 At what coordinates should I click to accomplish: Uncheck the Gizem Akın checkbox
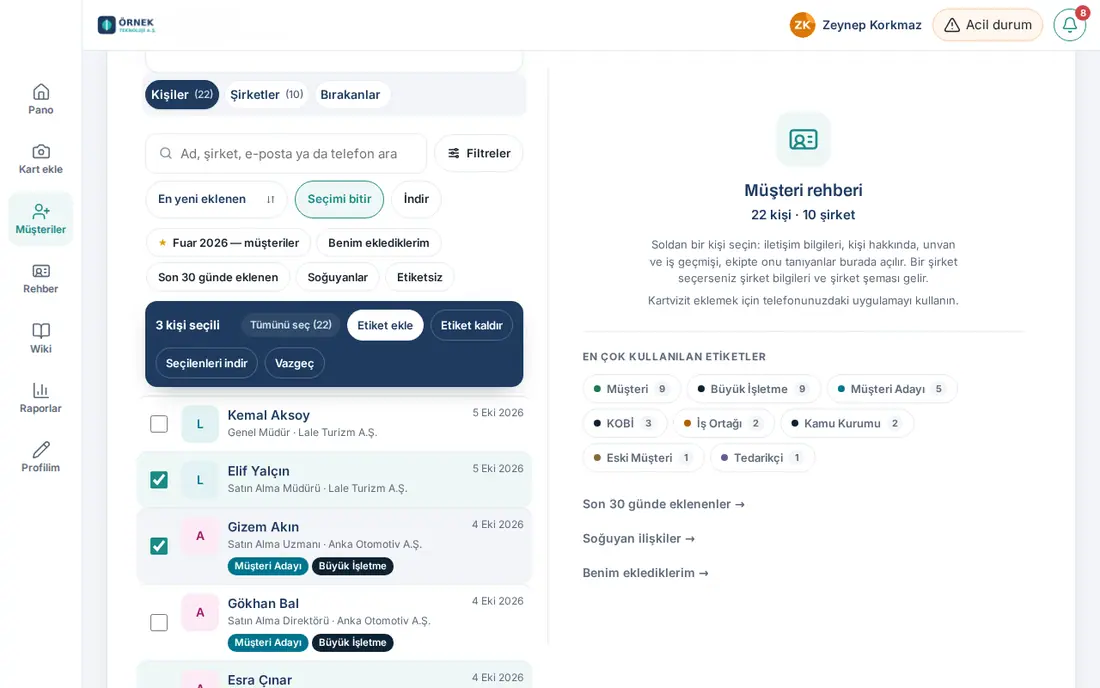click(x=159, y=546)
